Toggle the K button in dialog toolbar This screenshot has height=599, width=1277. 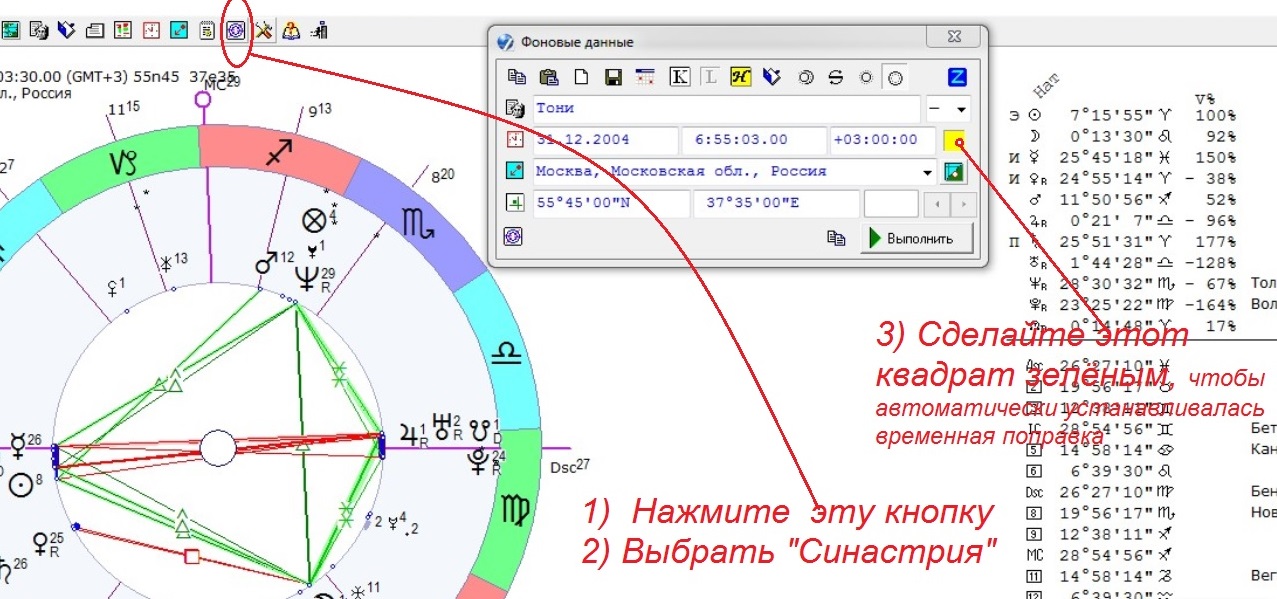click(x=680, y=76)
